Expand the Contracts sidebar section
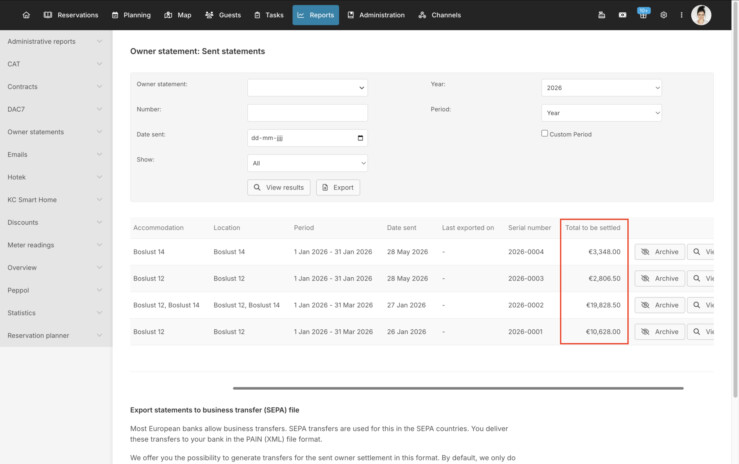 pos(56,87)
